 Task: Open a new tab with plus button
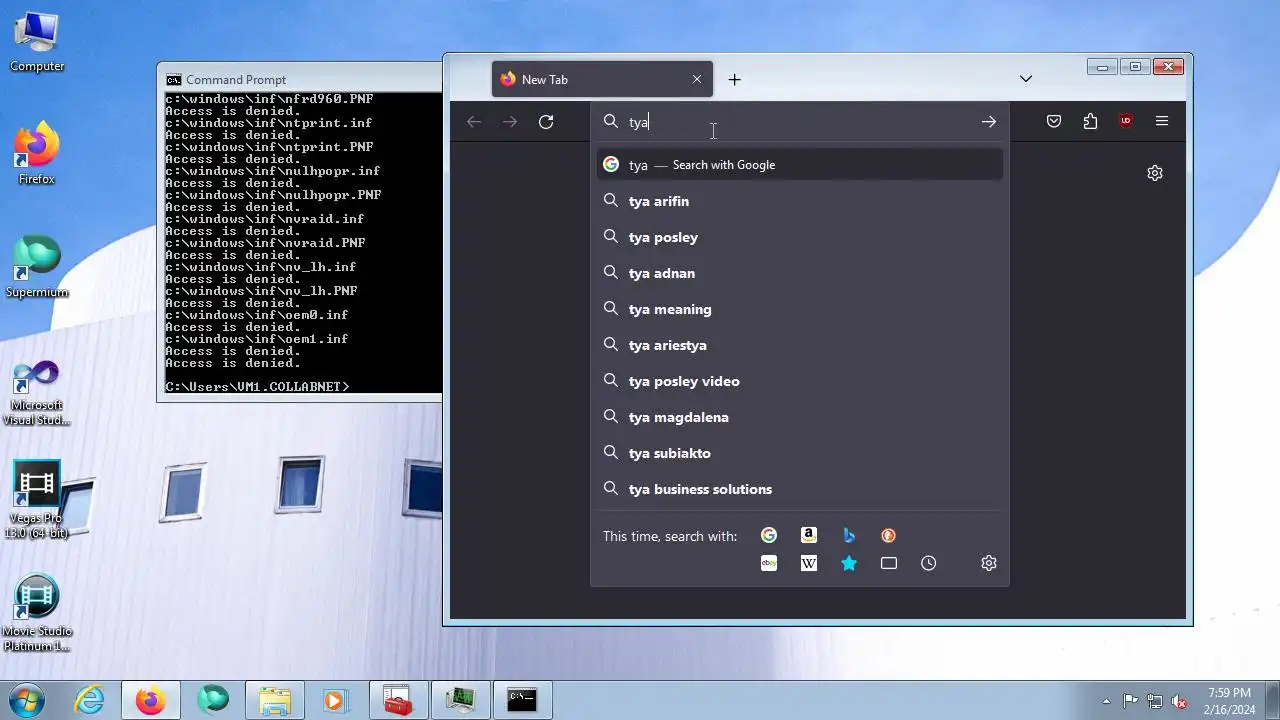(x=735, y=80)
